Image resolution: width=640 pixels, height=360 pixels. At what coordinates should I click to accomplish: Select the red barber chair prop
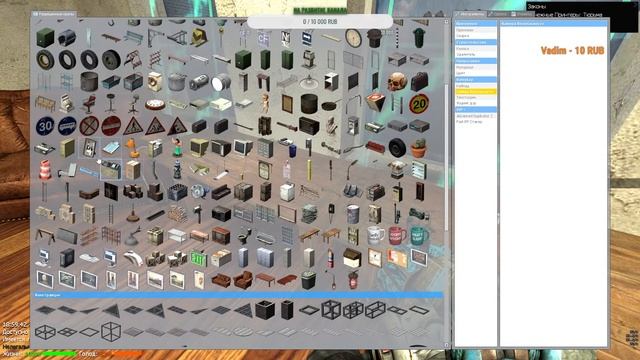point(89,104)
